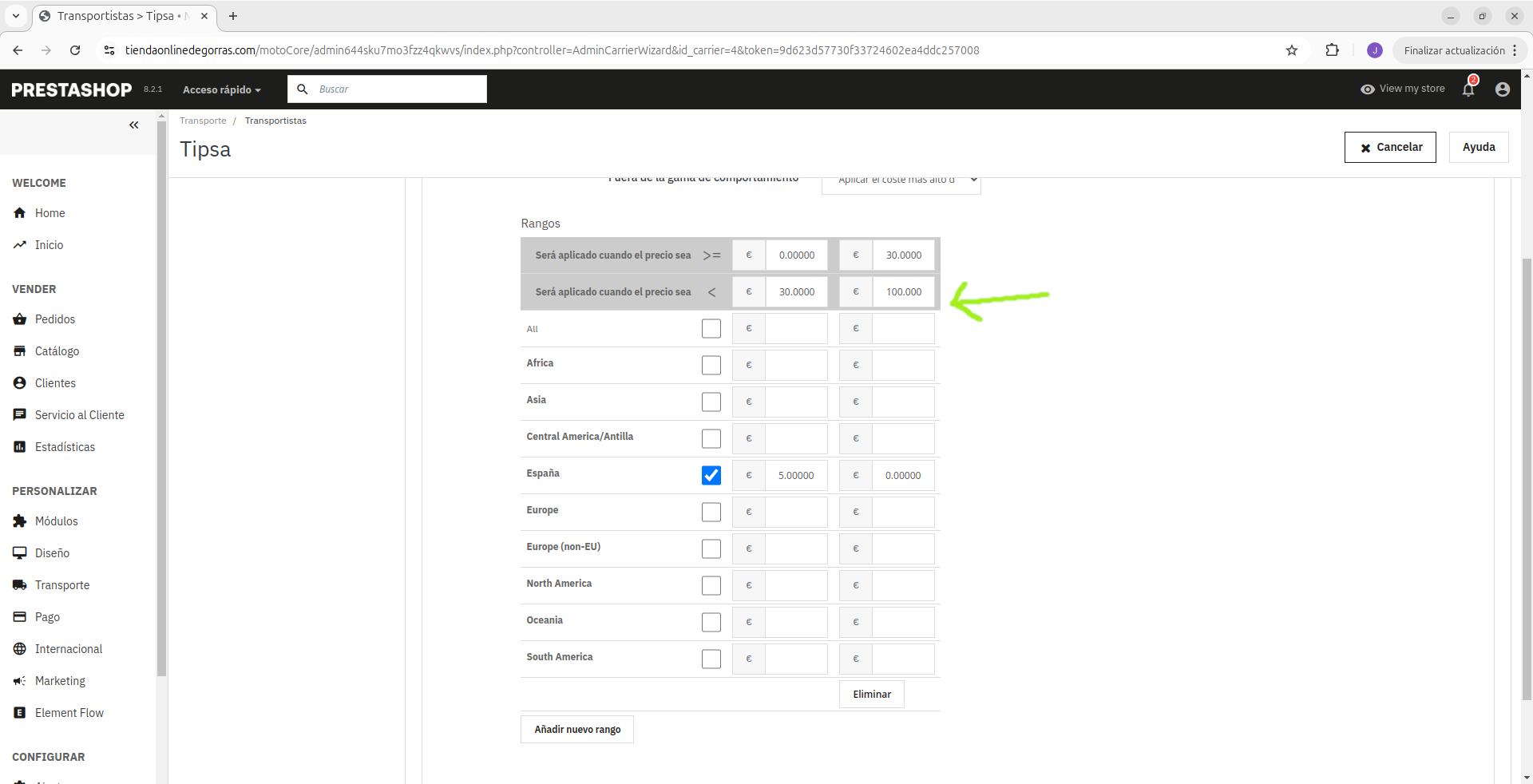Close the Transportistas > Tipsa tab

pos(204,16)
